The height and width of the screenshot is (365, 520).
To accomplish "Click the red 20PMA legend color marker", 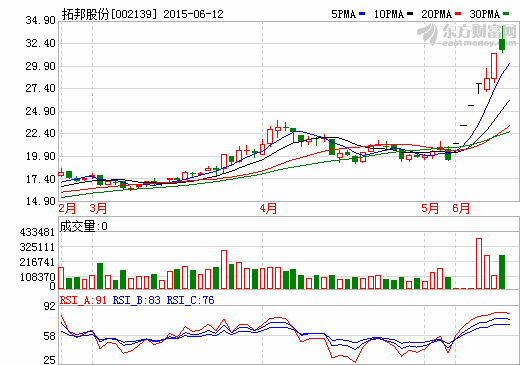I will 458,14.
